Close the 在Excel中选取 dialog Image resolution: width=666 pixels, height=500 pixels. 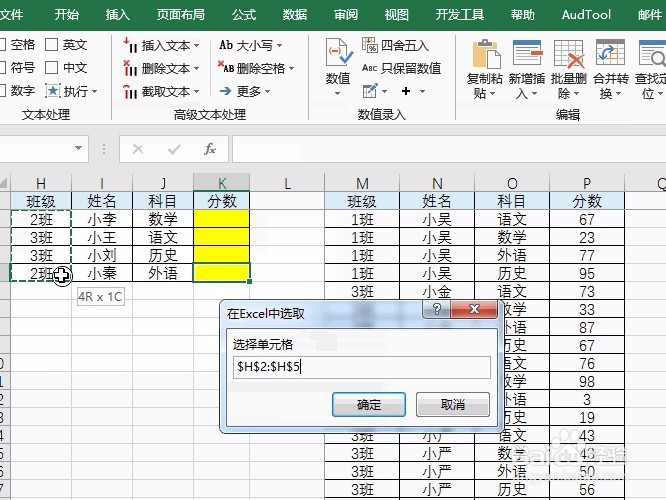click(474, 308)
